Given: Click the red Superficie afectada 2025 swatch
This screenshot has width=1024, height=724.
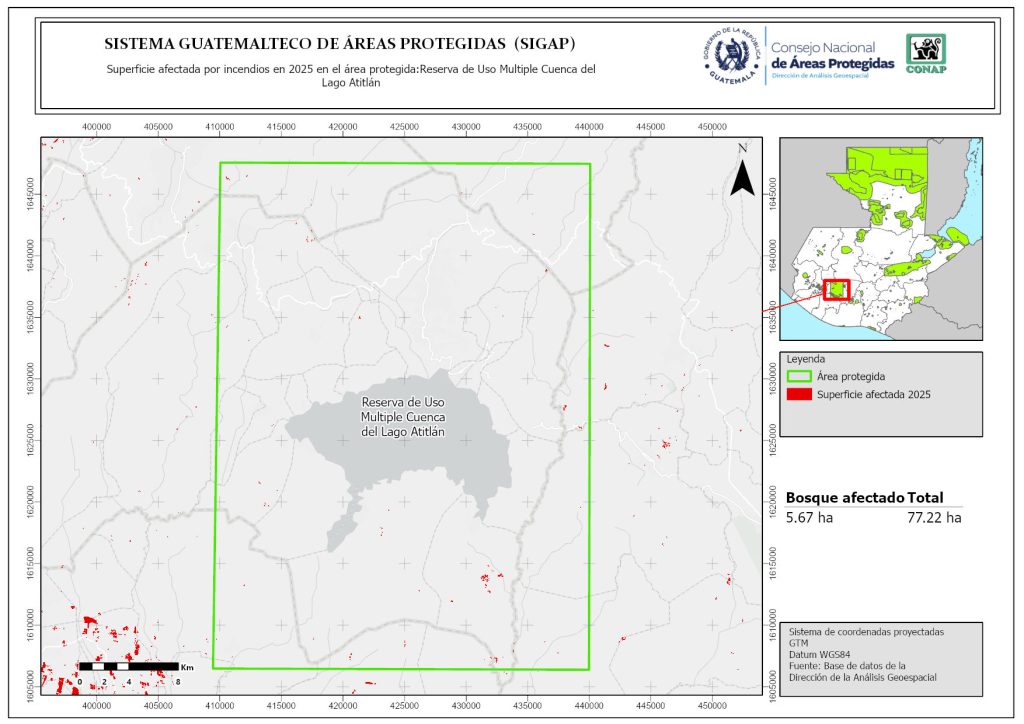Looking at the screenshot, I should 799,395.
